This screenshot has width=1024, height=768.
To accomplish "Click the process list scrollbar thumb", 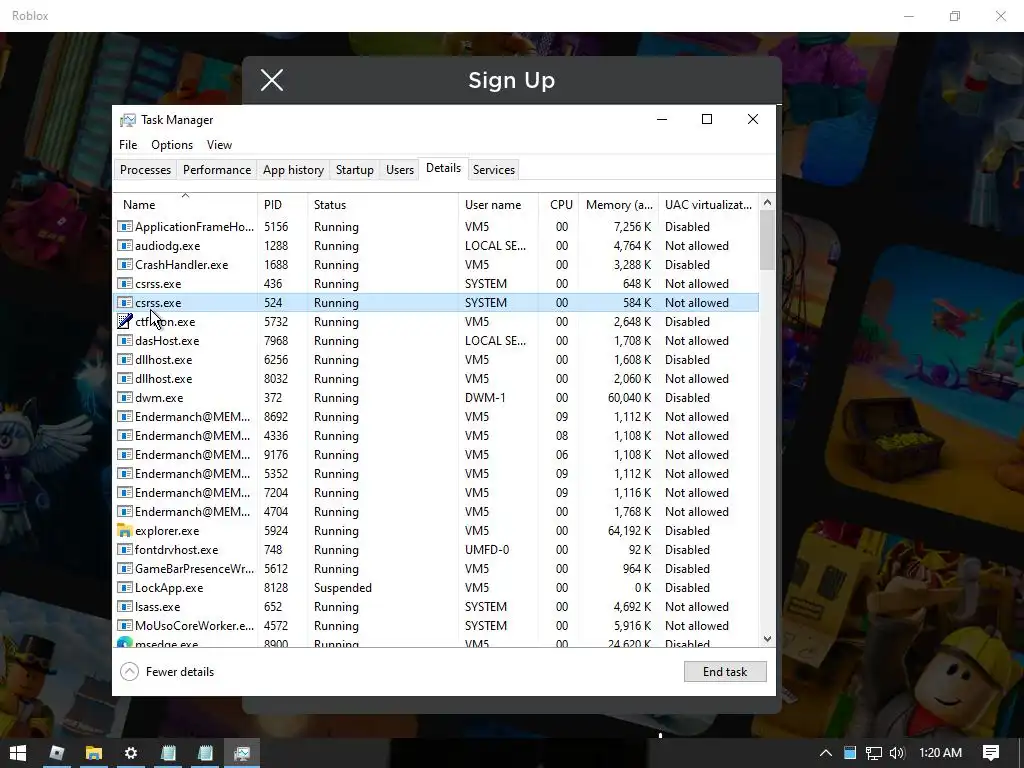I will point(767,240).
